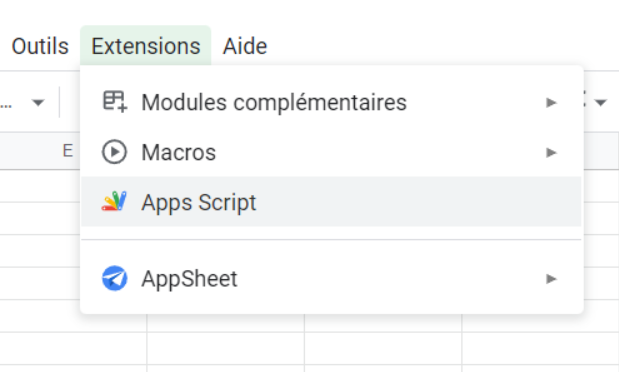Select the AppSheet menu entry
This screenshot has height=372, width=619.
[331, 278]
